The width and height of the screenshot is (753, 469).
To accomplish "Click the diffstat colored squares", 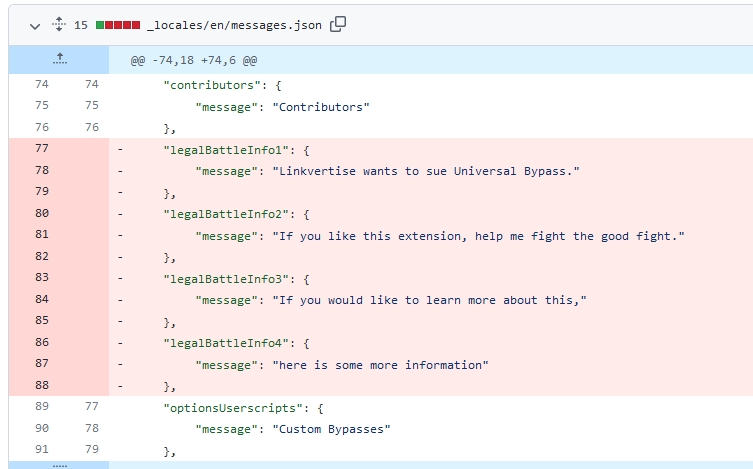I will point(117,24).
